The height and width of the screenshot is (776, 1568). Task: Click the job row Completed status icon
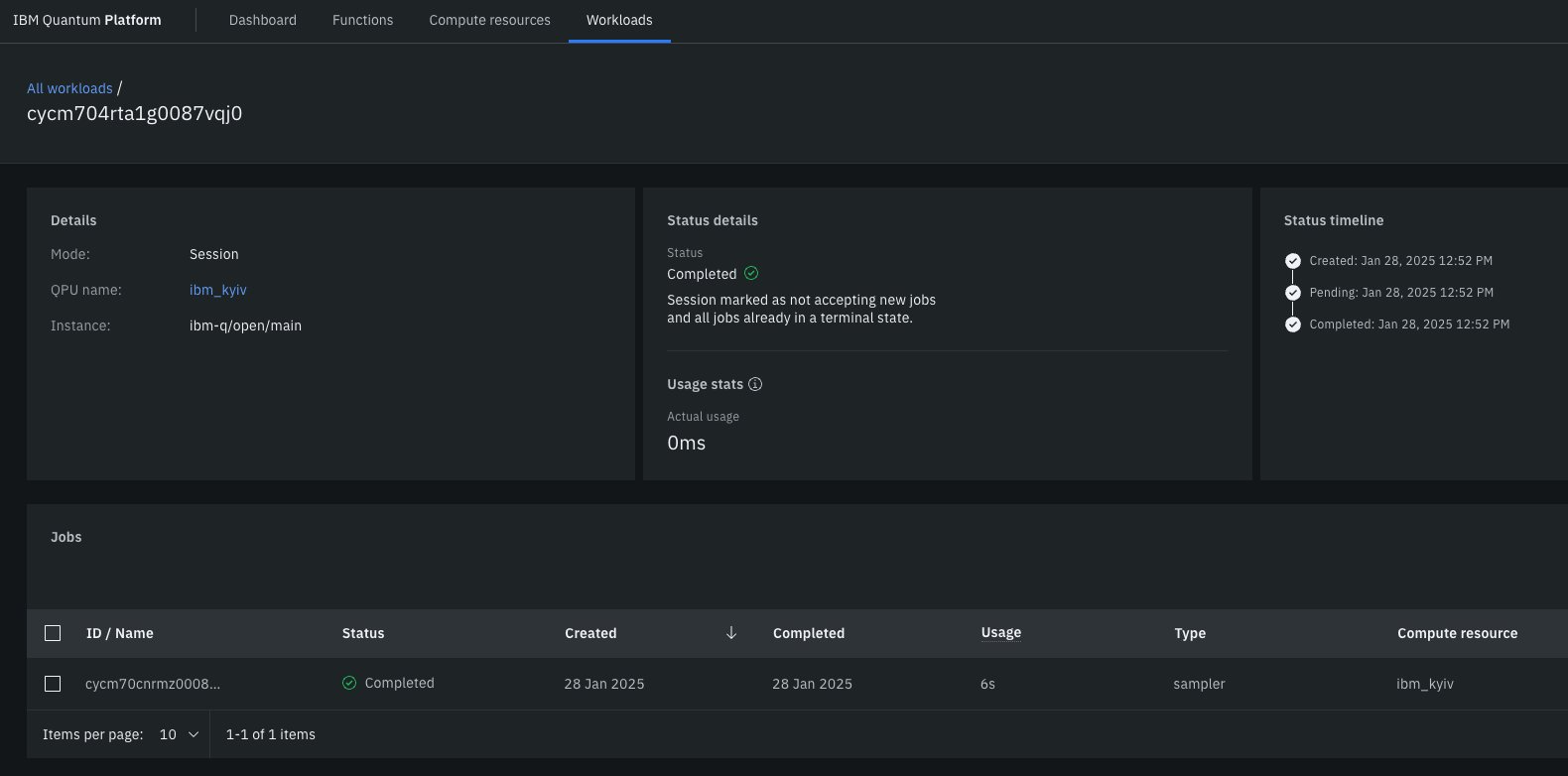point(349,683)
